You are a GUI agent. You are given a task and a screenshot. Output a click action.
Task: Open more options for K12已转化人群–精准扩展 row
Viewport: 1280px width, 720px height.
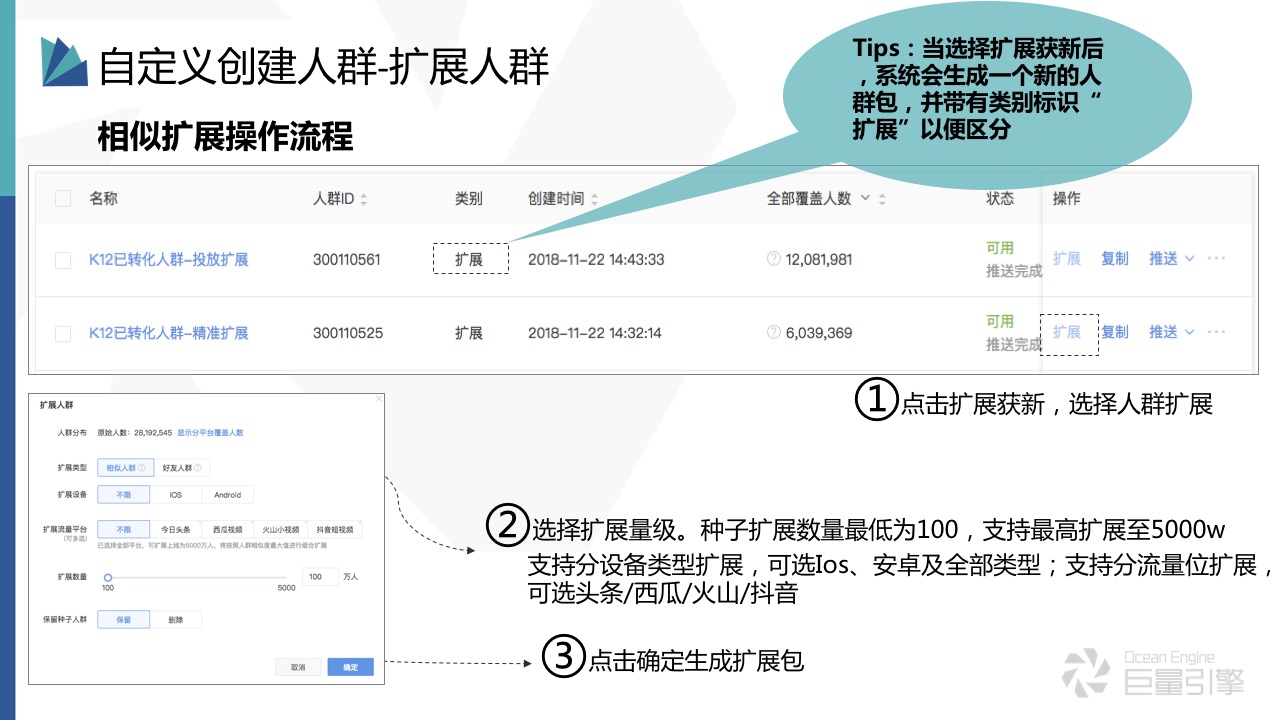[1216, 332]
